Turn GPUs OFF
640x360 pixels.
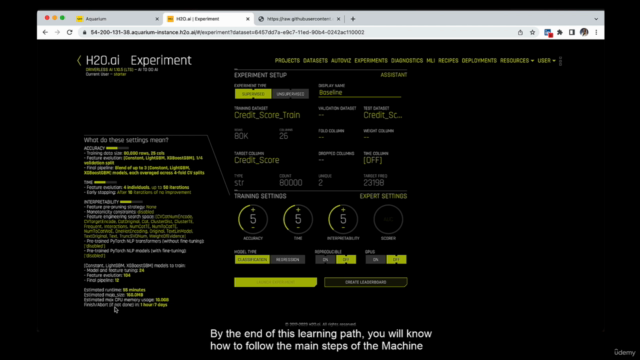396,260
